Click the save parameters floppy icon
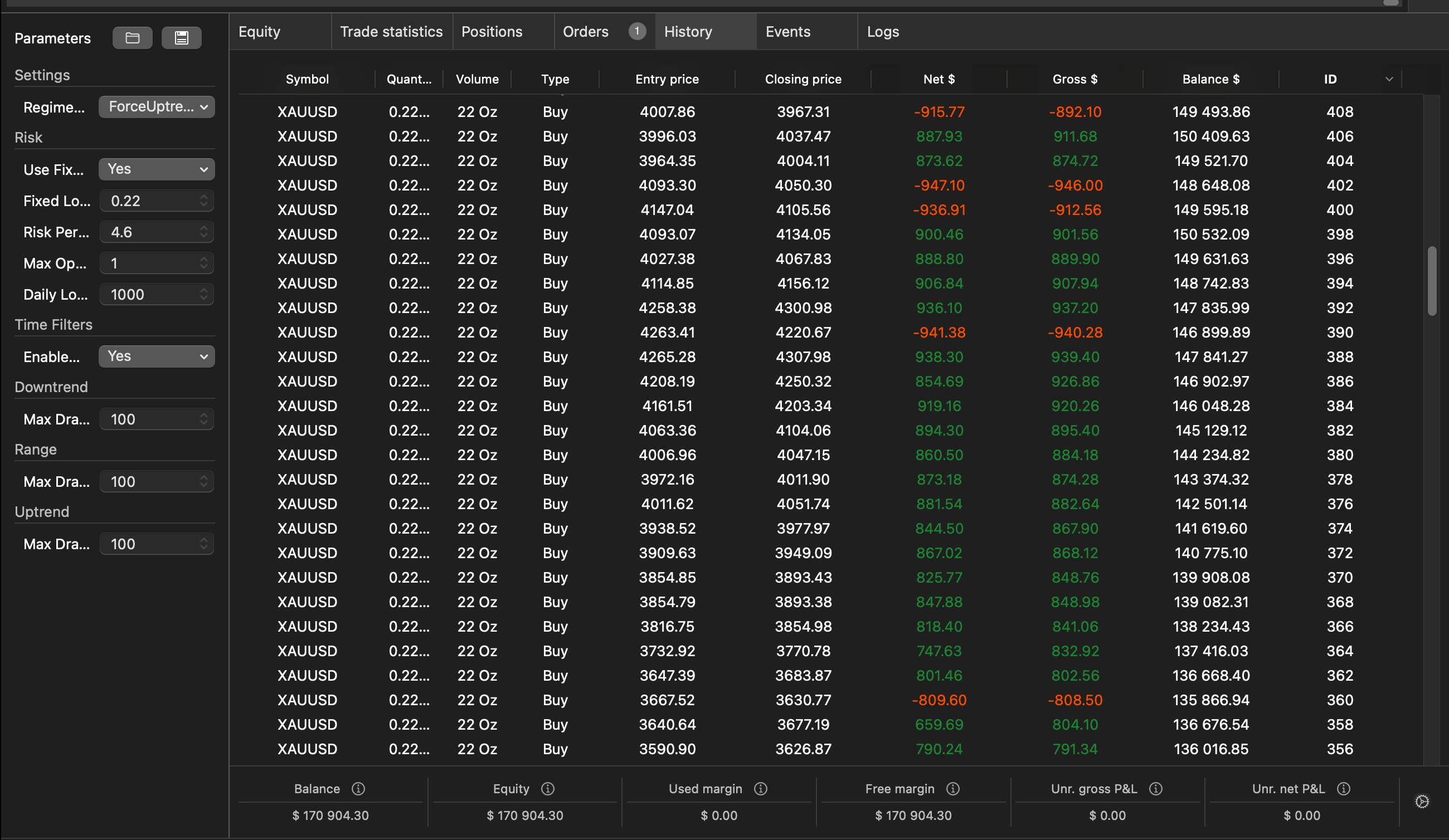Image resolution: width=1449 pixels, height=840 pixels. pyautogui.click(x=181, y=38)
